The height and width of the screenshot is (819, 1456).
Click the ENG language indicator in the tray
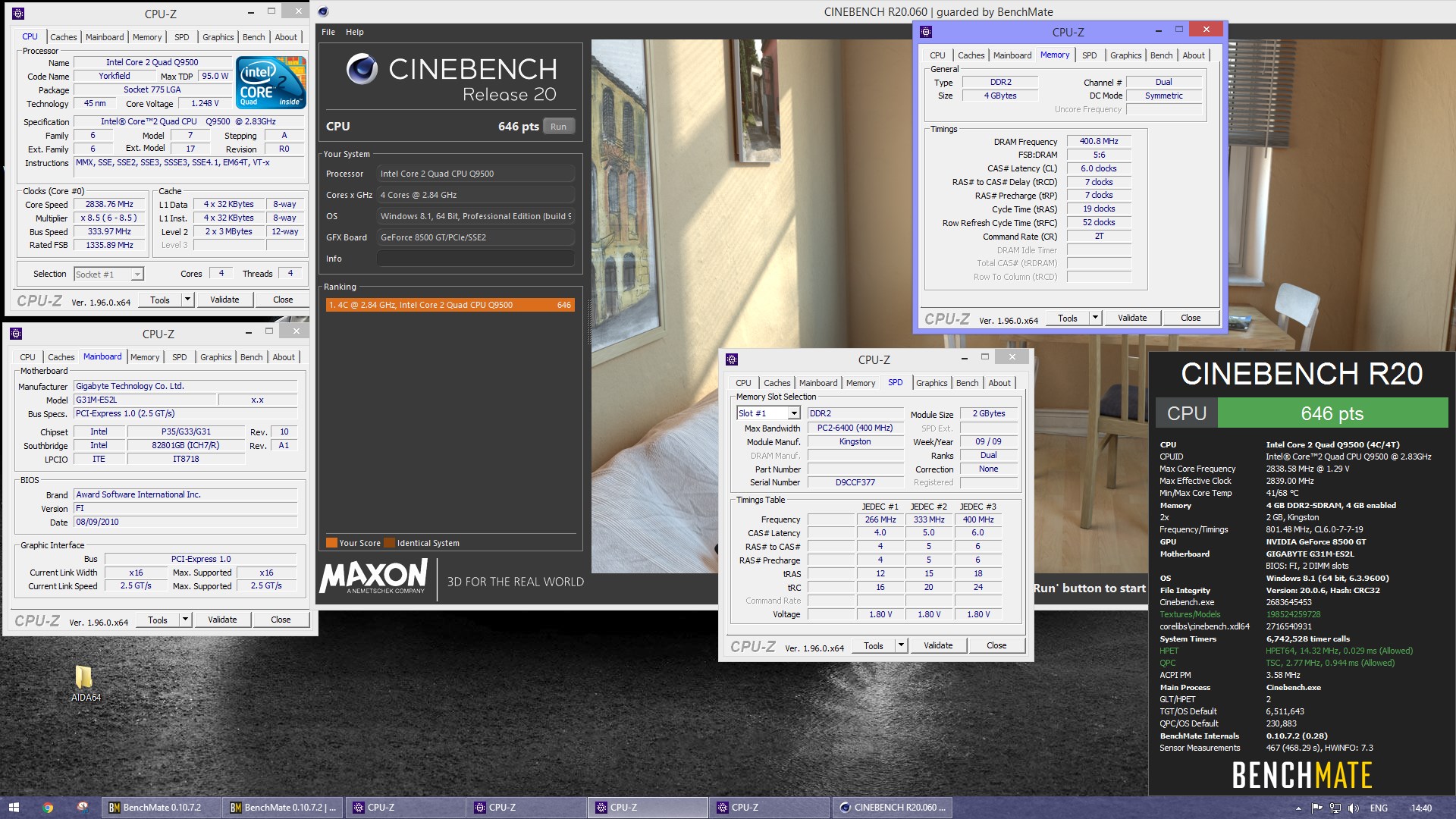[x=1379, y=808]
